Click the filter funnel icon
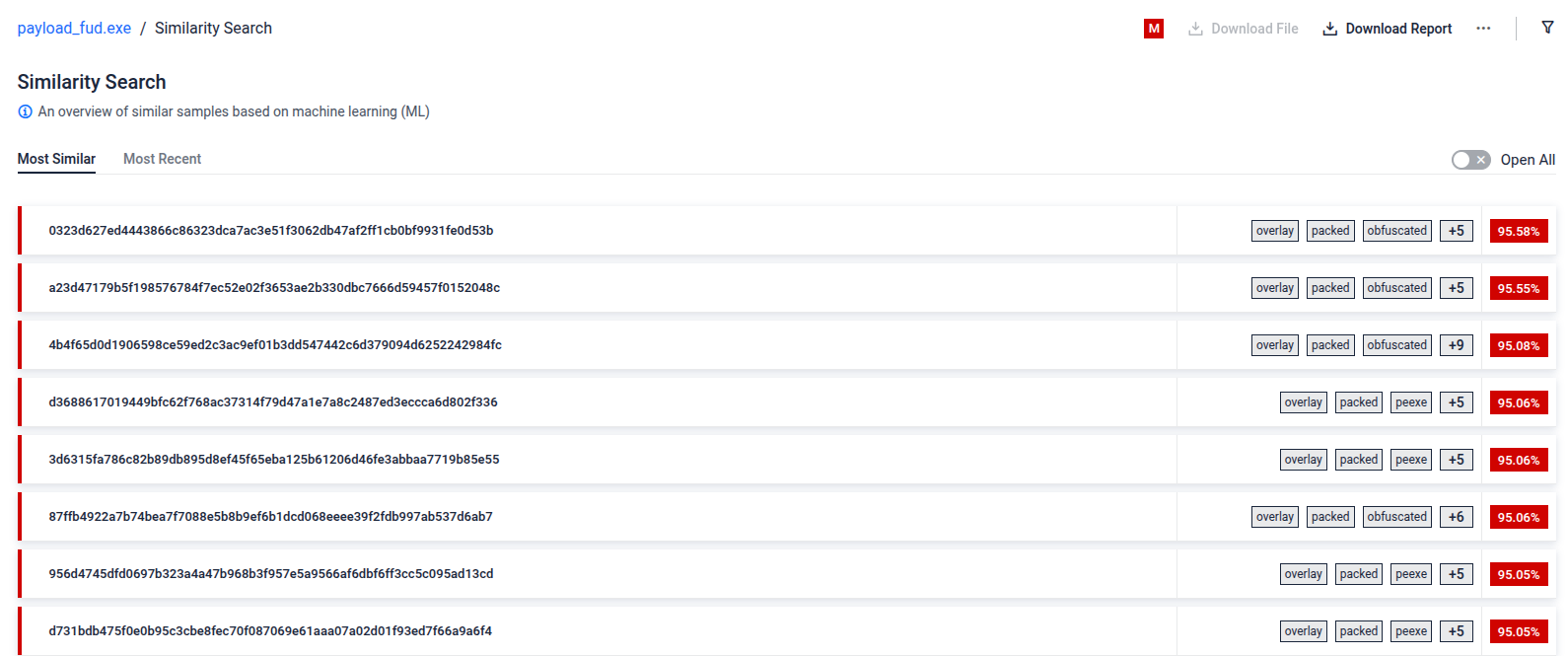The width and height of the screenshot is (1568, 656). pyautogui.click(x=1547, y=28)
